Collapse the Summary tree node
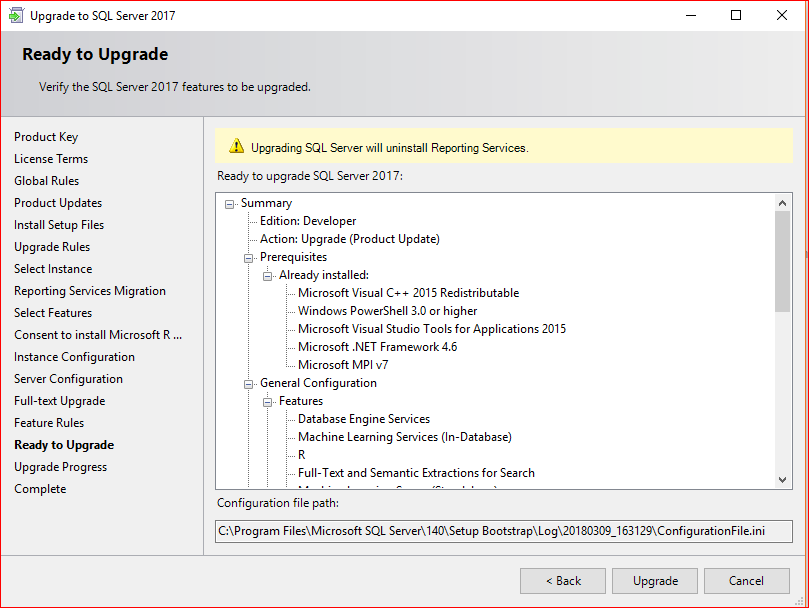Screen dimensions: 809x608 pyautogui.click(x=231, y=203)
